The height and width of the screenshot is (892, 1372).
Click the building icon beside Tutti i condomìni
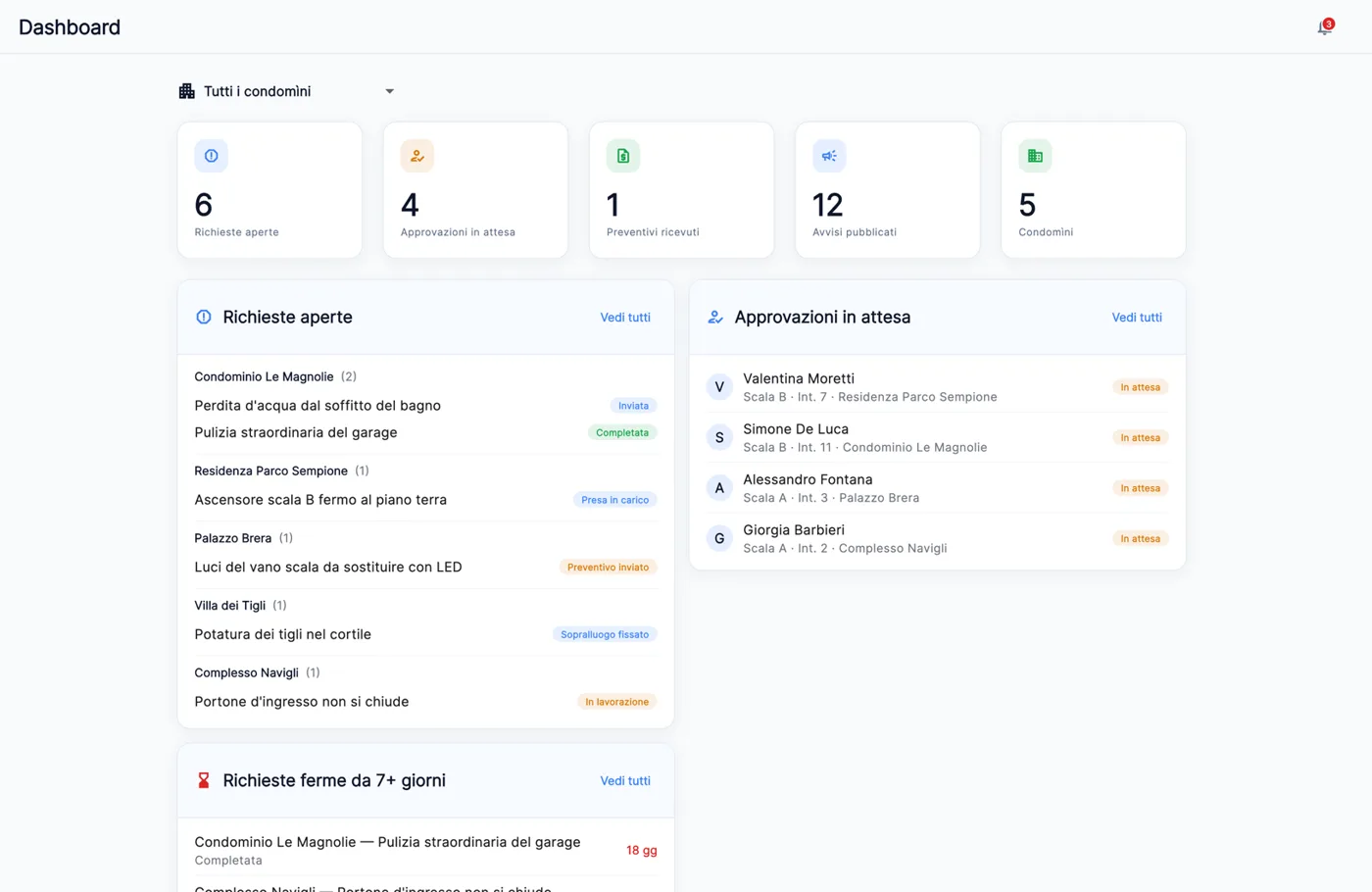(x=187, y=91)
